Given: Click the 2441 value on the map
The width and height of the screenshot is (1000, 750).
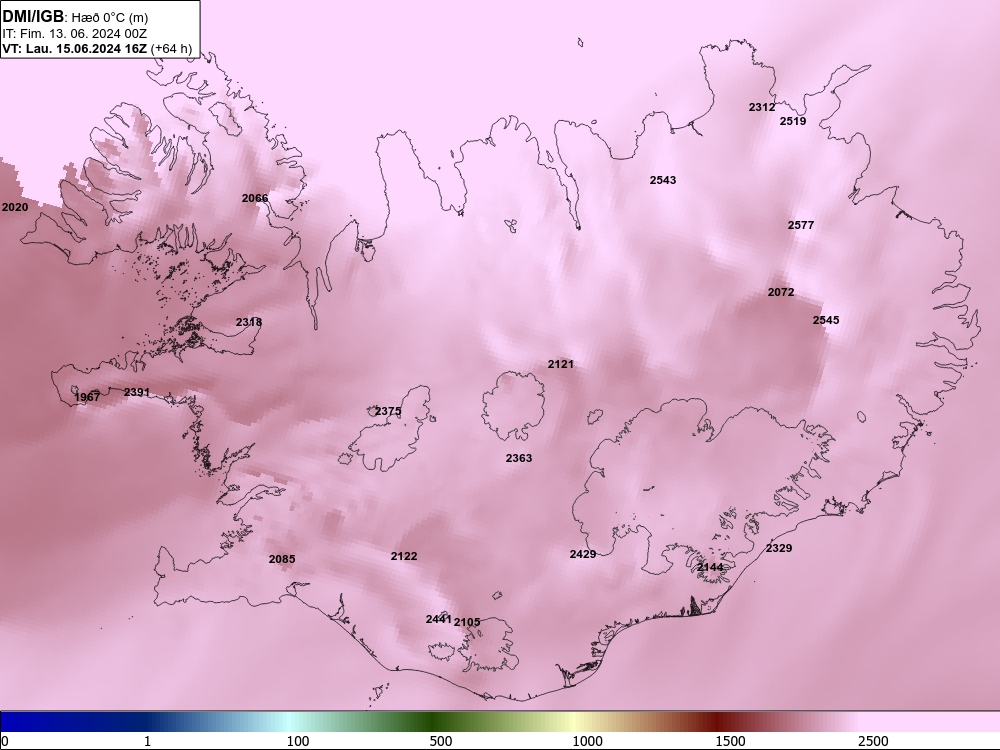Looking at the screenshot, I should pyautogui.click(x=439, y=619).
